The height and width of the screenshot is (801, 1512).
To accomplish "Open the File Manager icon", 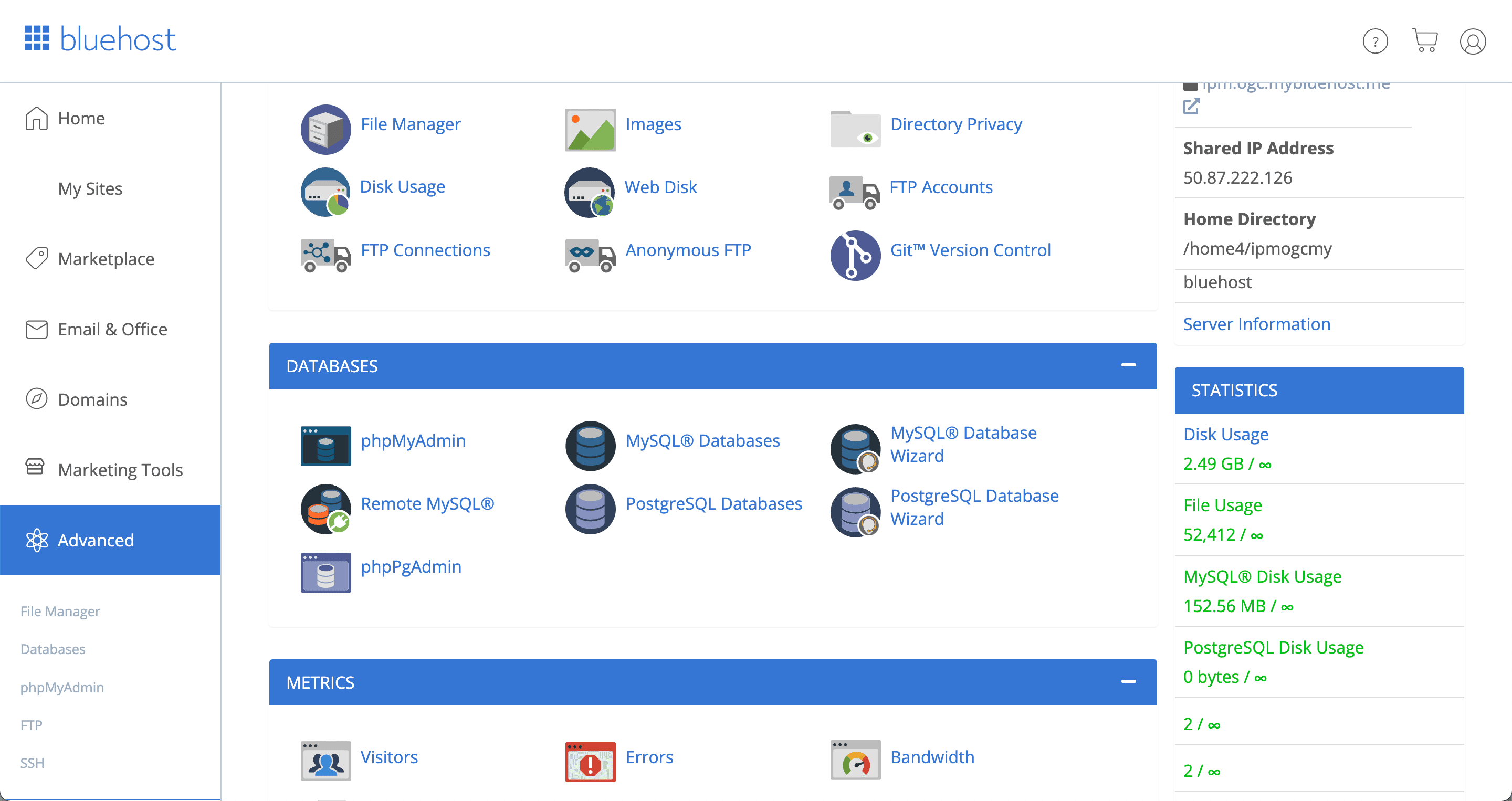I will pos(325,129).
